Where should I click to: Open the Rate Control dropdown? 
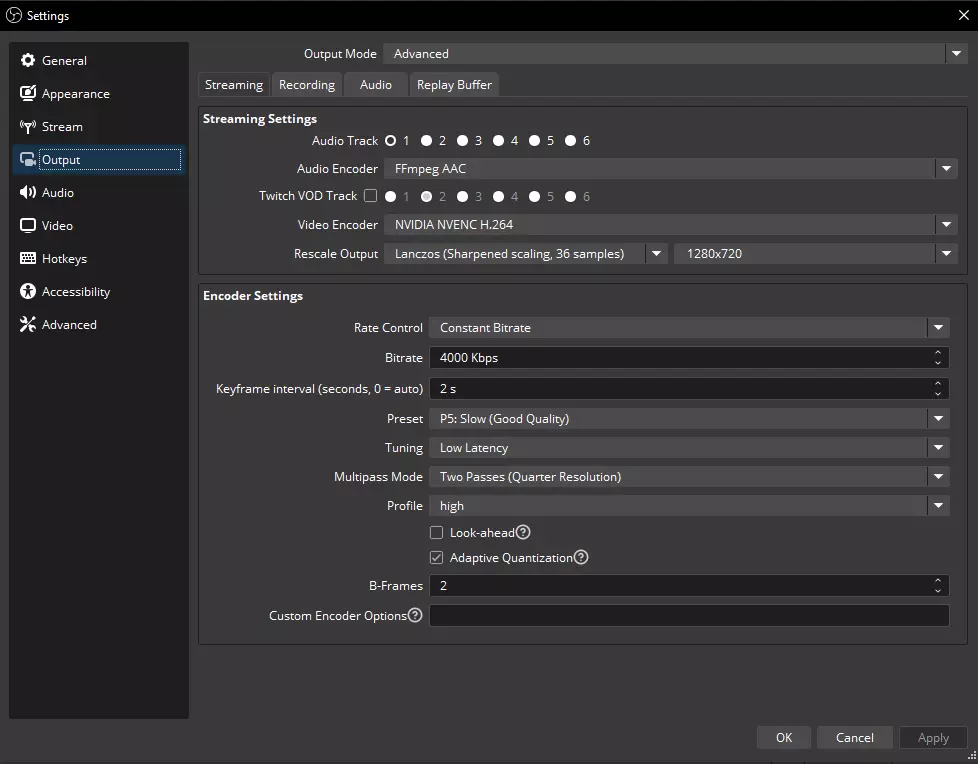coord(688,328)
